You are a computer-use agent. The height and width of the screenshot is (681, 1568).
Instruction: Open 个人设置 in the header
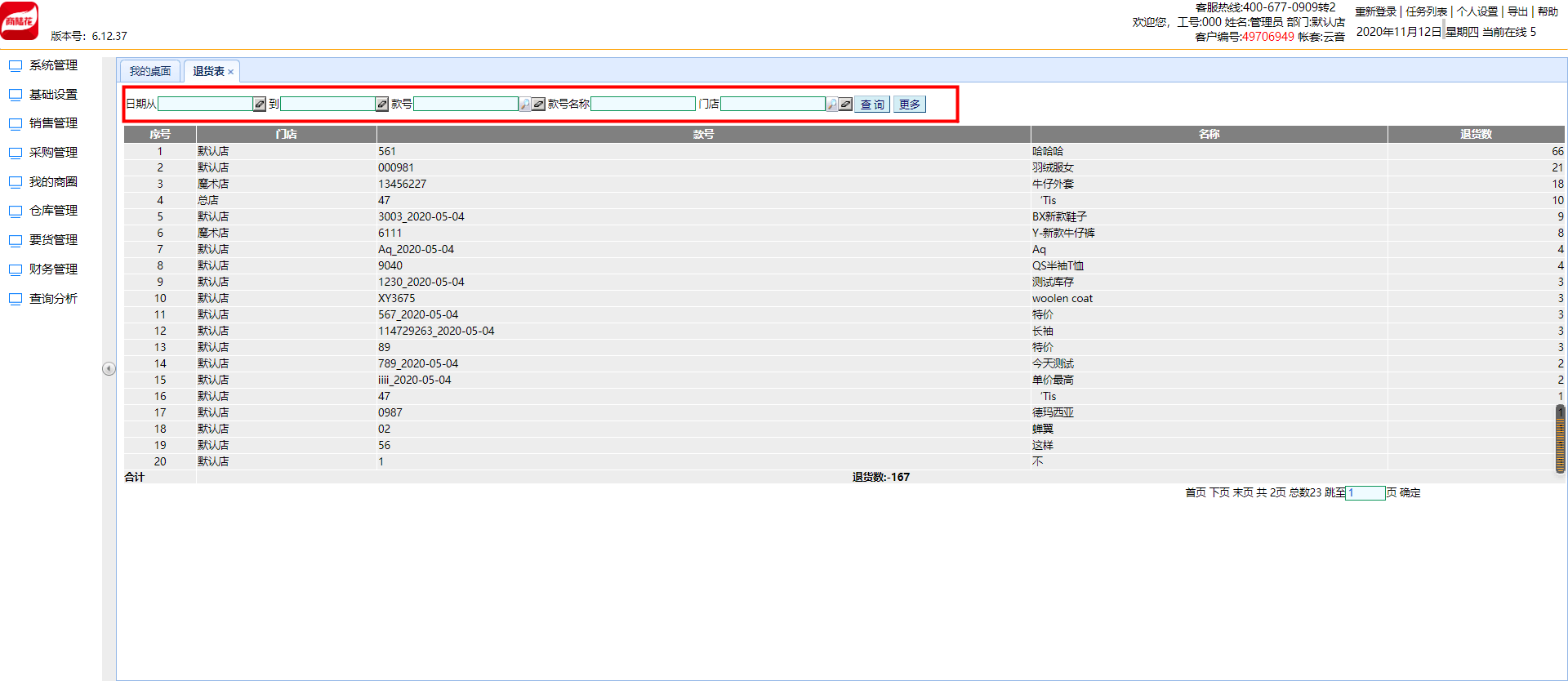(1477, 11)
